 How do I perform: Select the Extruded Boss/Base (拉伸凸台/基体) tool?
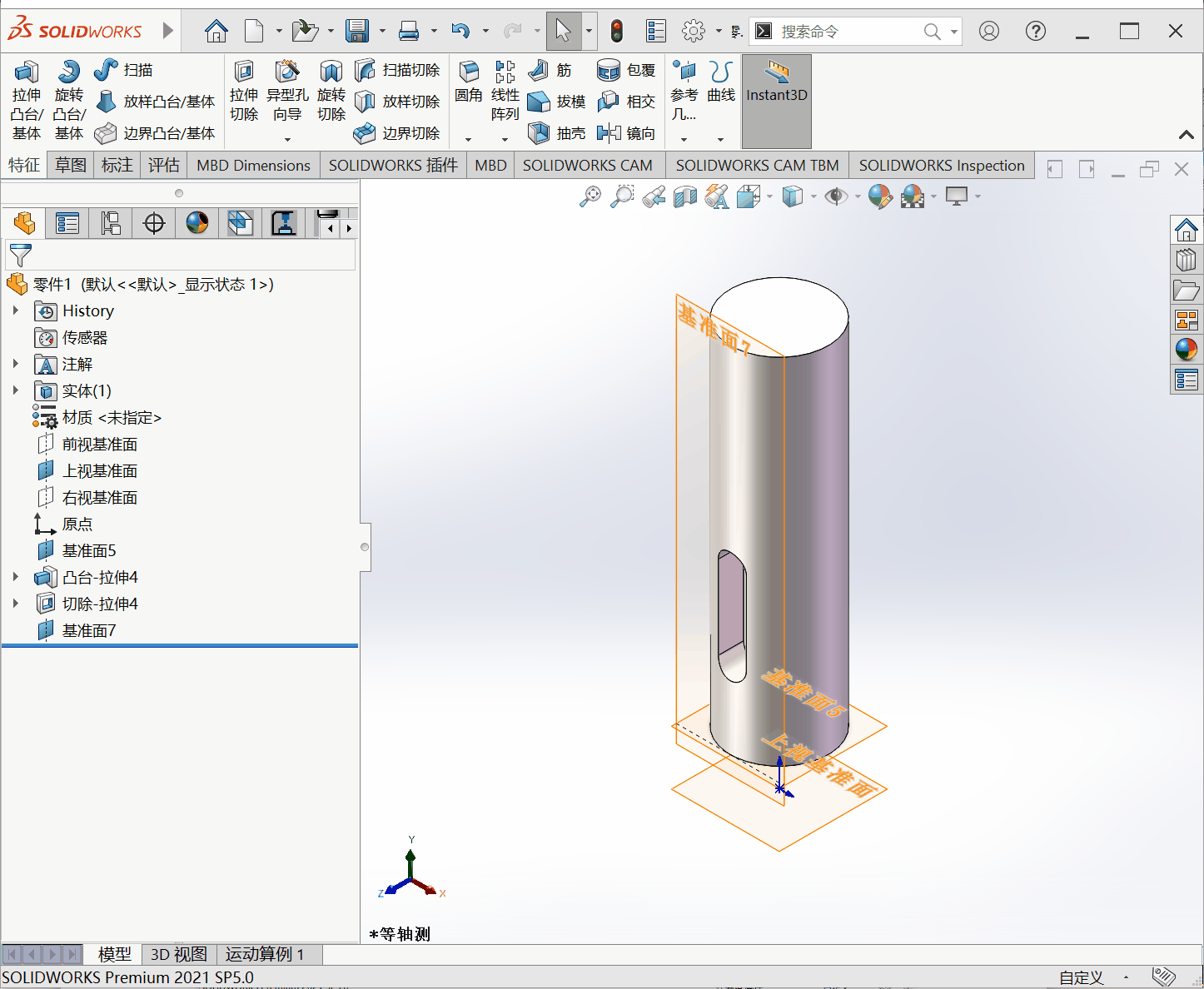tap(26, 100)
